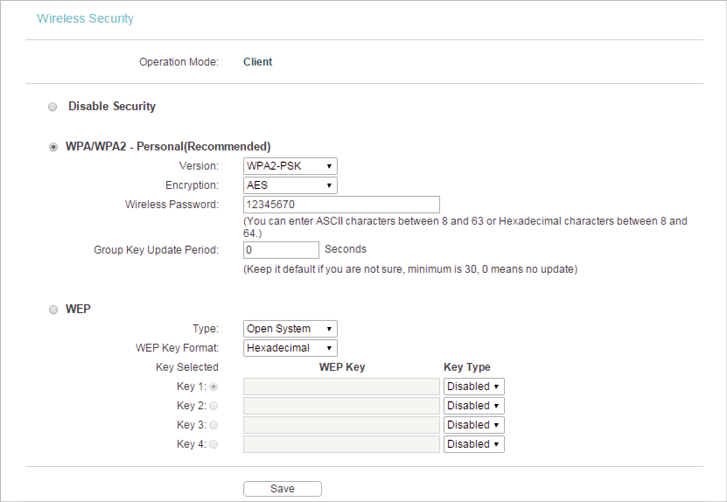Open the WEP Type Open System dropdown
This screenshot has width=727, height=502.
[x=290, y=329]
